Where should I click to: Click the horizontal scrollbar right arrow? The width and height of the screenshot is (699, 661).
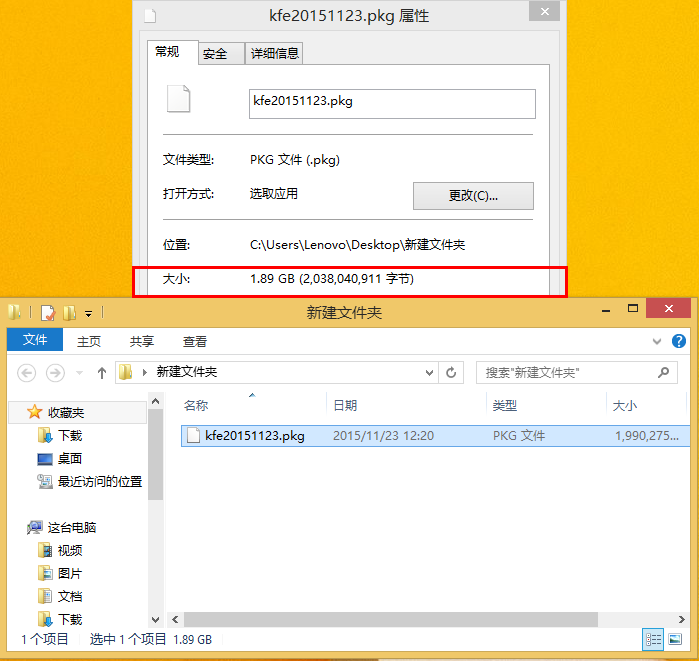pyautogui.click(x=682, y=620)
